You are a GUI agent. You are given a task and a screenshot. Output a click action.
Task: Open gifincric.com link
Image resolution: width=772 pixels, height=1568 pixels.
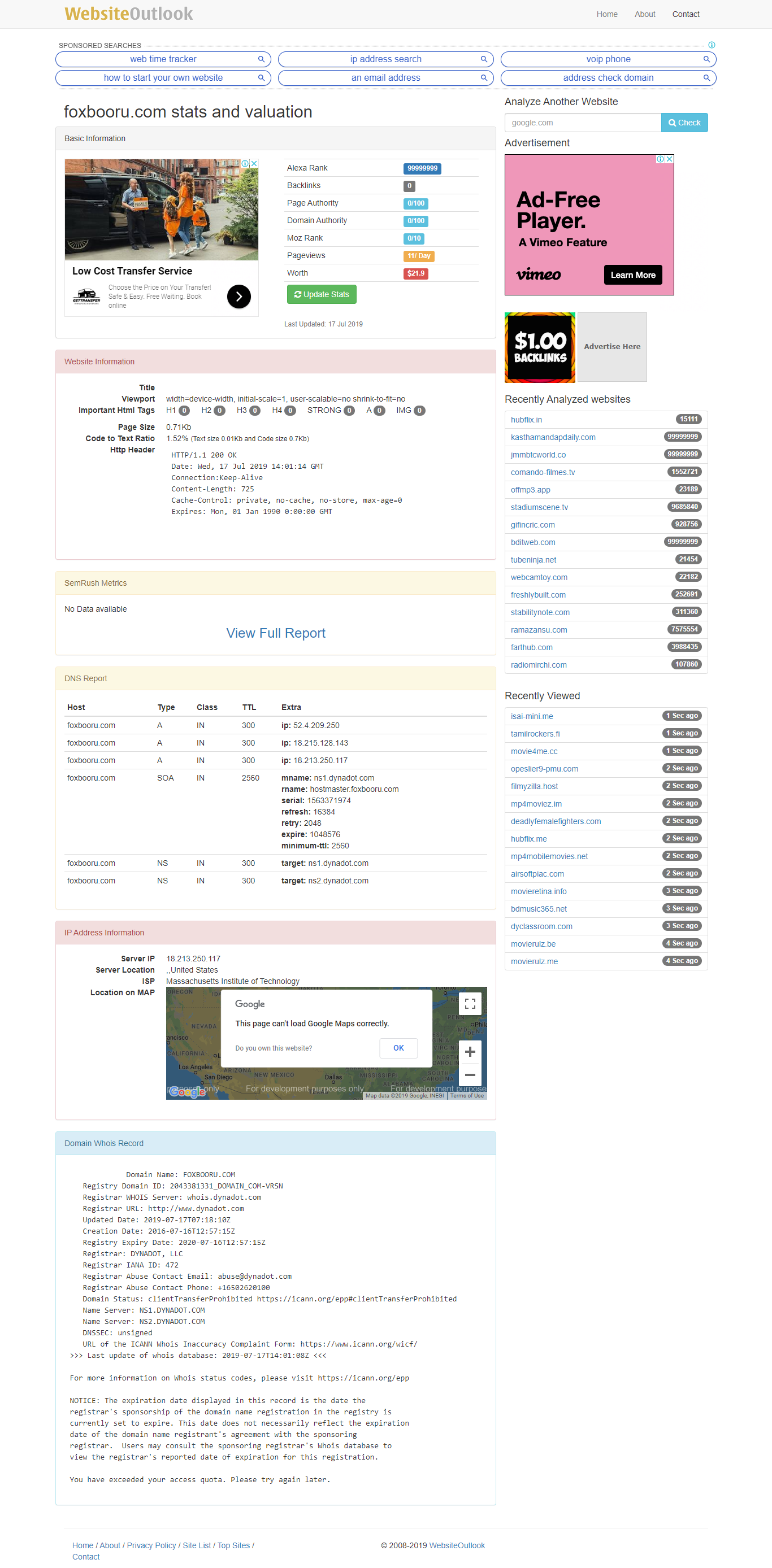pyautogui.click(x=533, y=525)
